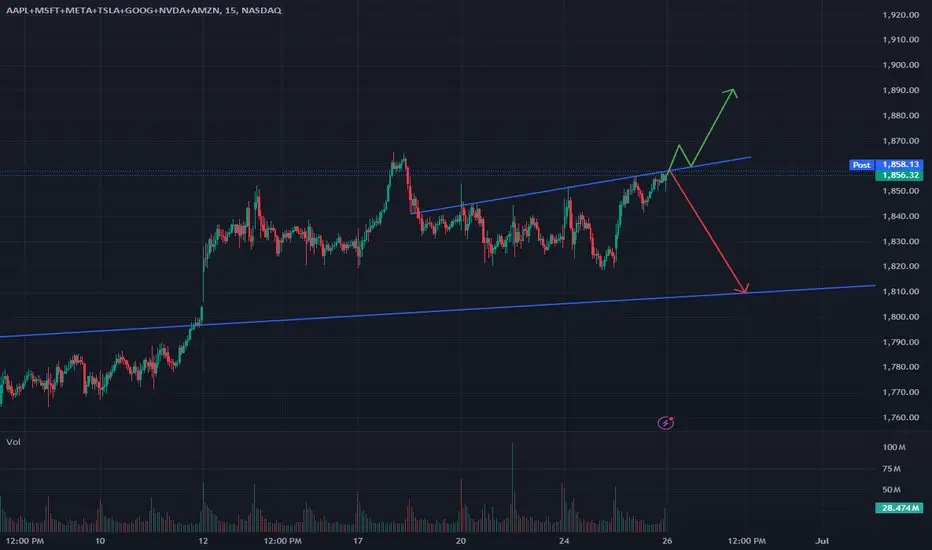Click the Jul label on time axis

(822, 541)
